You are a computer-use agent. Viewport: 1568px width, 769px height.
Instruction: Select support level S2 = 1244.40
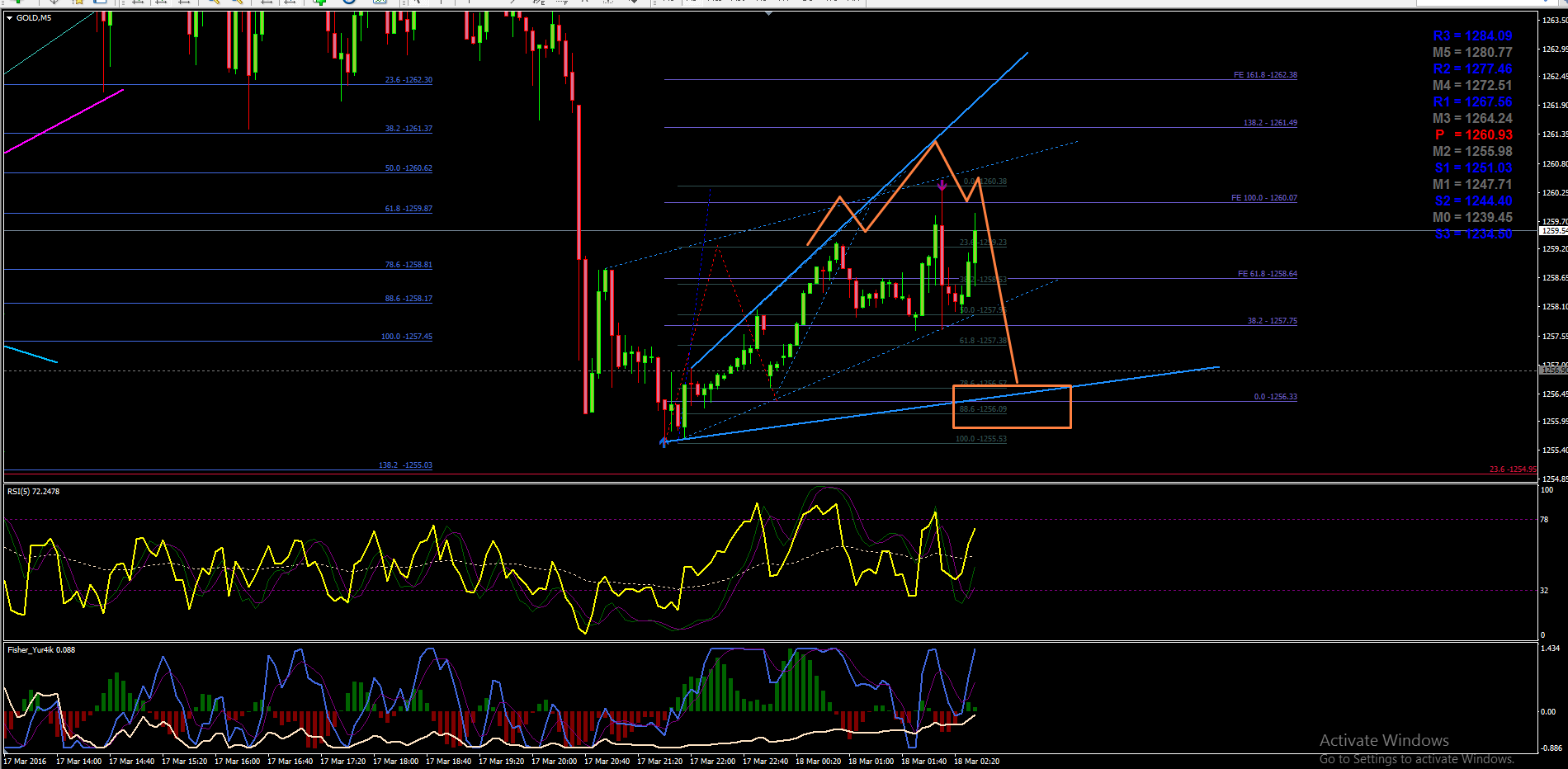(x=1473, y=201)
